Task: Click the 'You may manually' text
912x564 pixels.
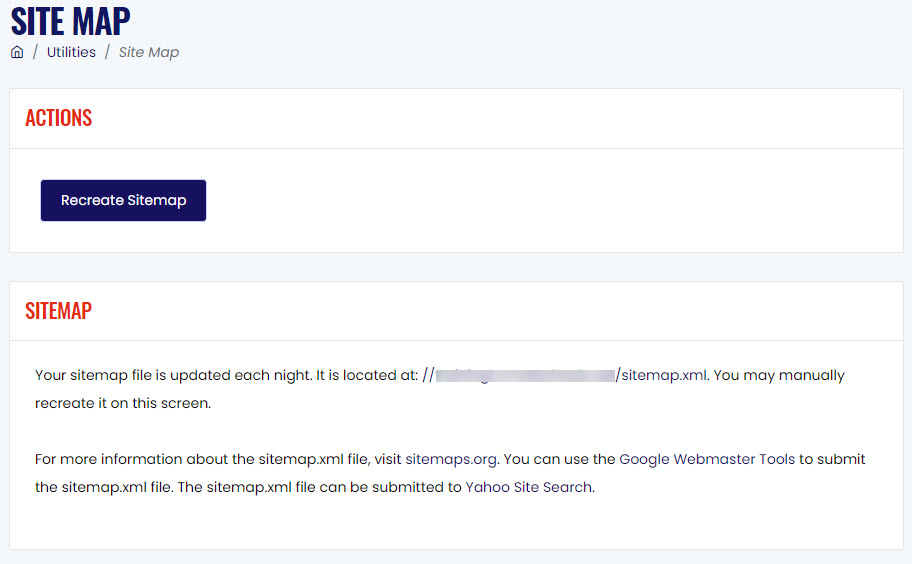Action: (x=779, y=376)
